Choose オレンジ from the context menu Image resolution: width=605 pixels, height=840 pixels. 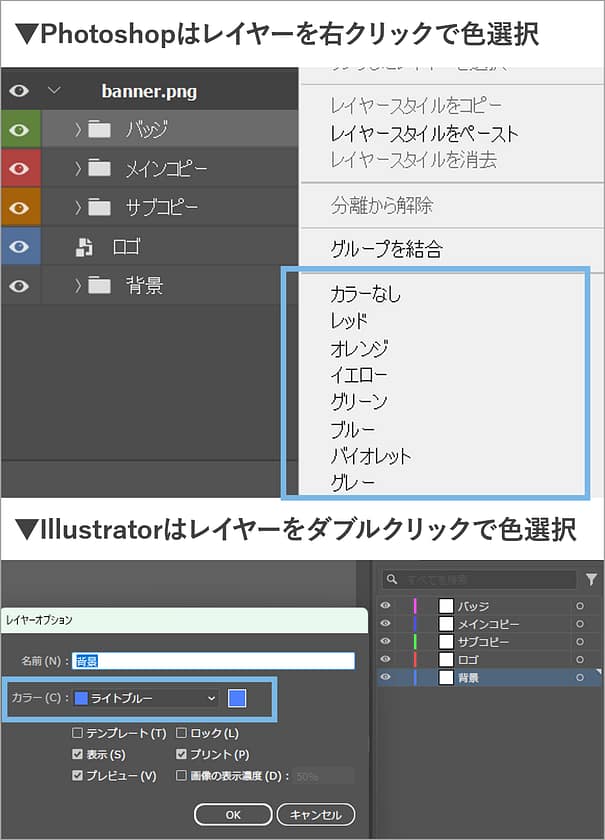tap(358, 349)
